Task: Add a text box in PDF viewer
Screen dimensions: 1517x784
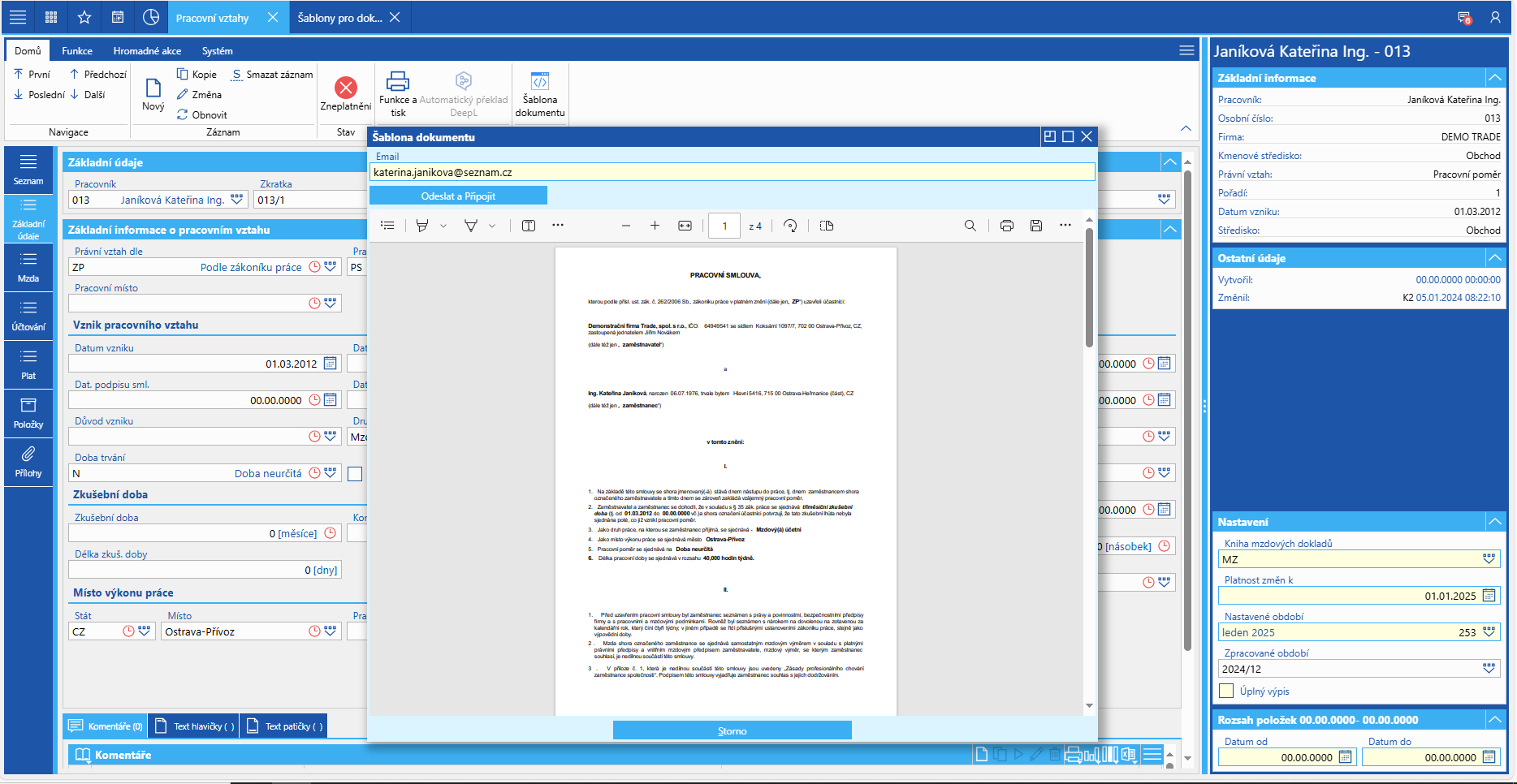Action: [529, 226]
